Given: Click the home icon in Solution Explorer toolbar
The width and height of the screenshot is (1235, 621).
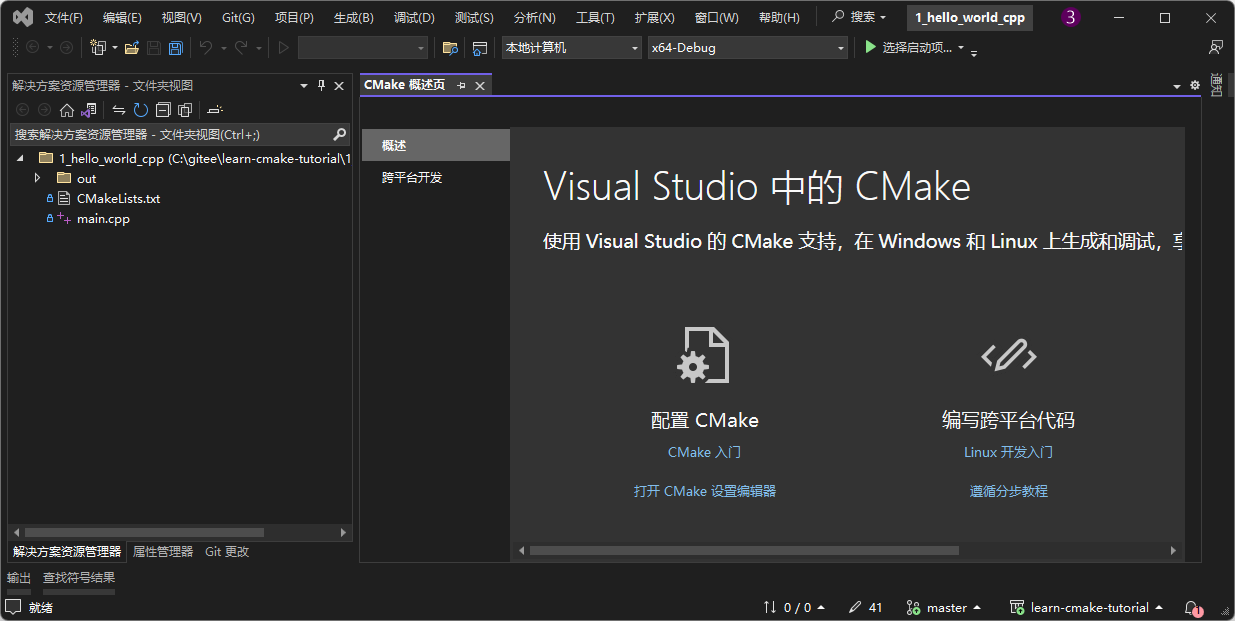Looking at the screenshot, I should pyautogui.click(x=66, y=109).
